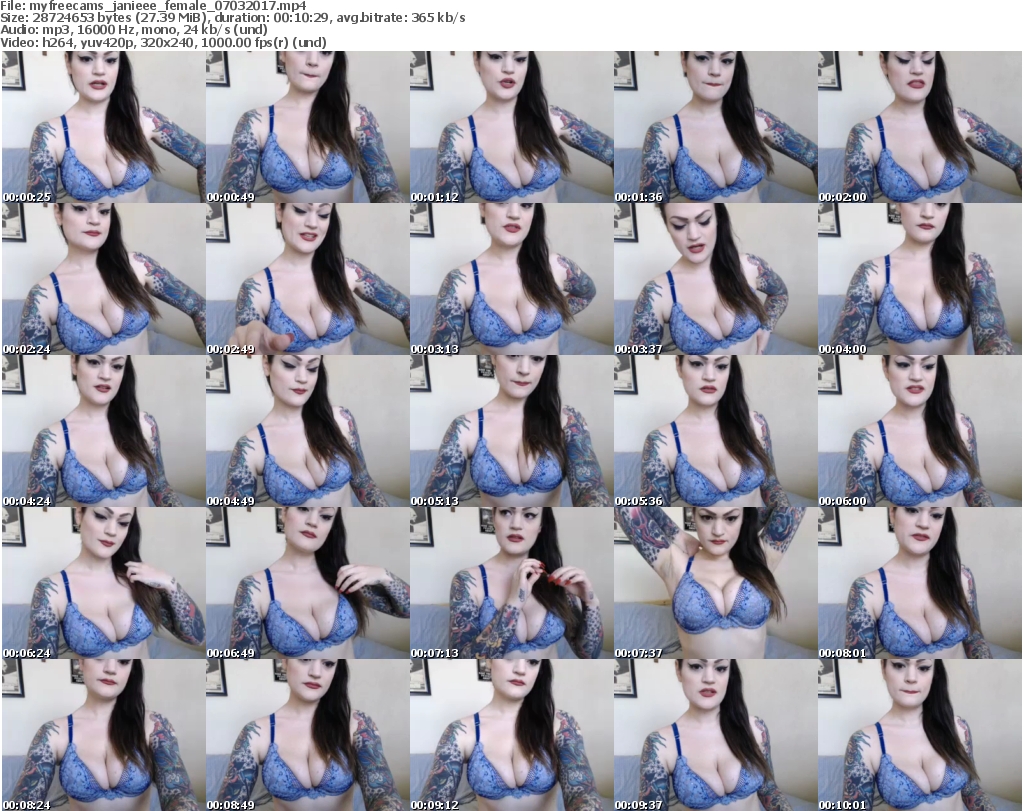The height and width of the screenshot is (811, 1024).
Task: Choose the 00:06:49 thumbnail
Action: point(308,583)
